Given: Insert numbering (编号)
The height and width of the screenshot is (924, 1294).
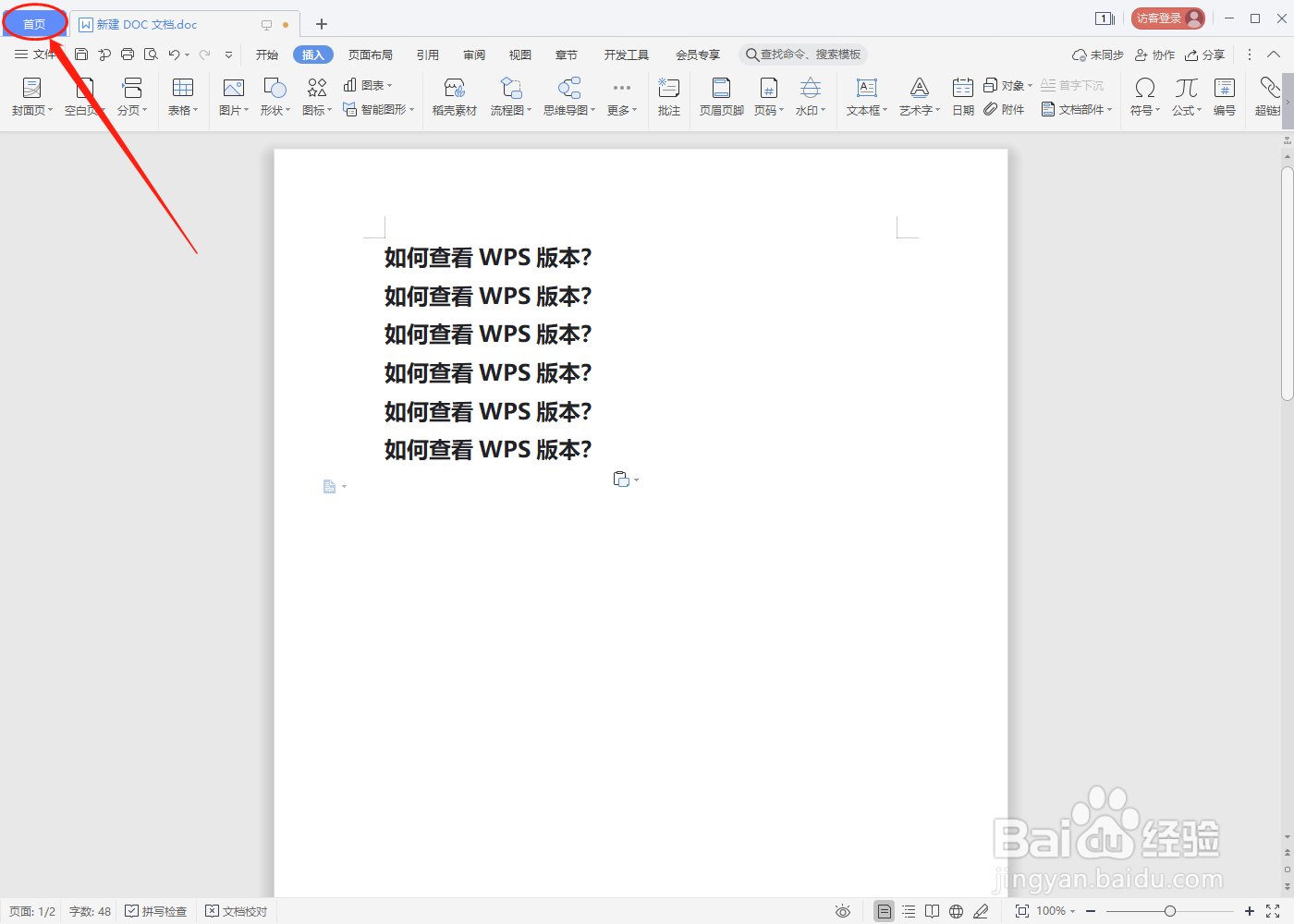Looking at the screenshot, I should [x=1225, y=97].
